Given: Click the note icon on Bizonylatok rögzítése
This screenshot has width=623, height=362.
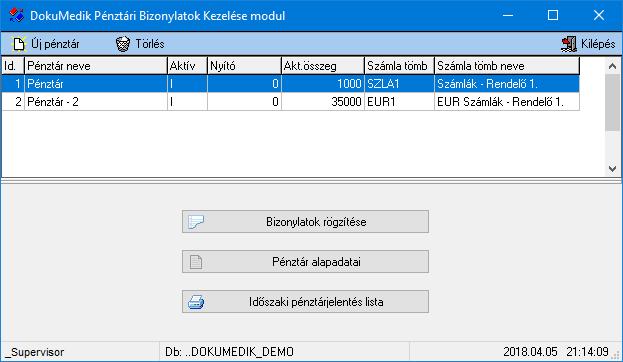Looking at the screenshot, I should (x=196, y=222).
